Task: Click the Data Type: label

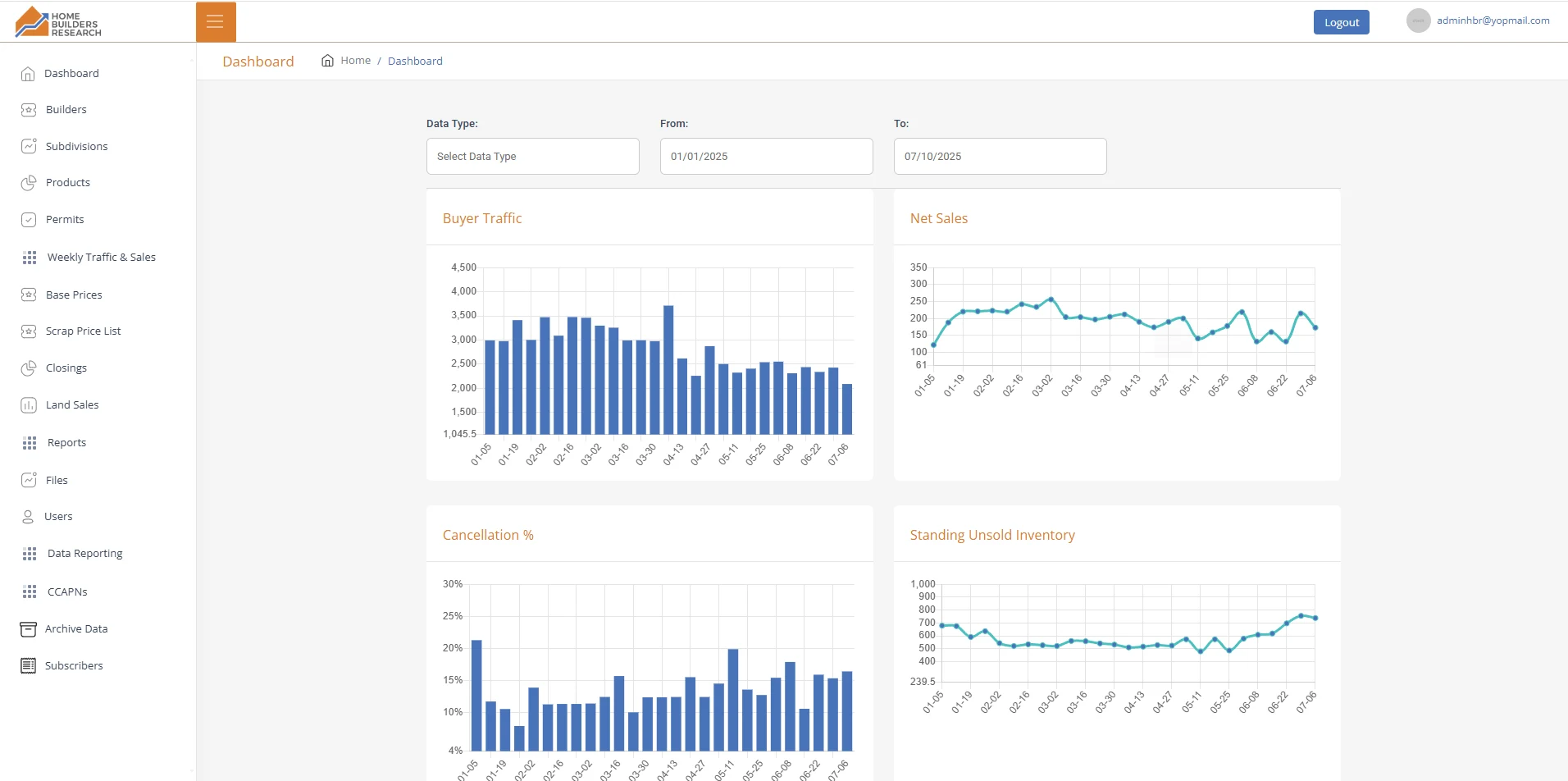Action: [452, 124]
